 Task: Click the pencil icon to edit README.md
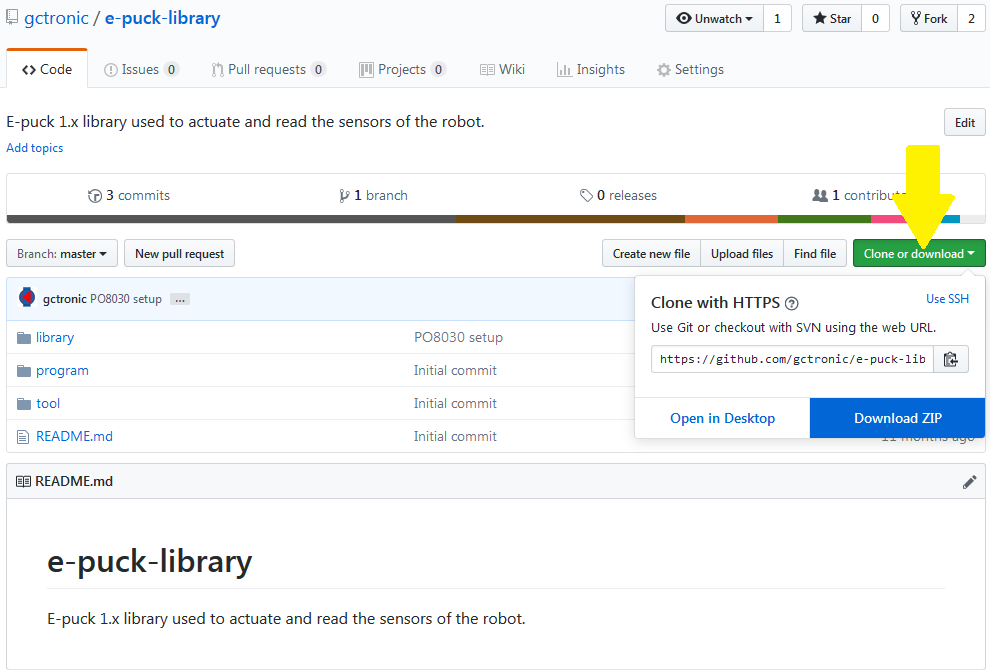click(x=969, y=482)
